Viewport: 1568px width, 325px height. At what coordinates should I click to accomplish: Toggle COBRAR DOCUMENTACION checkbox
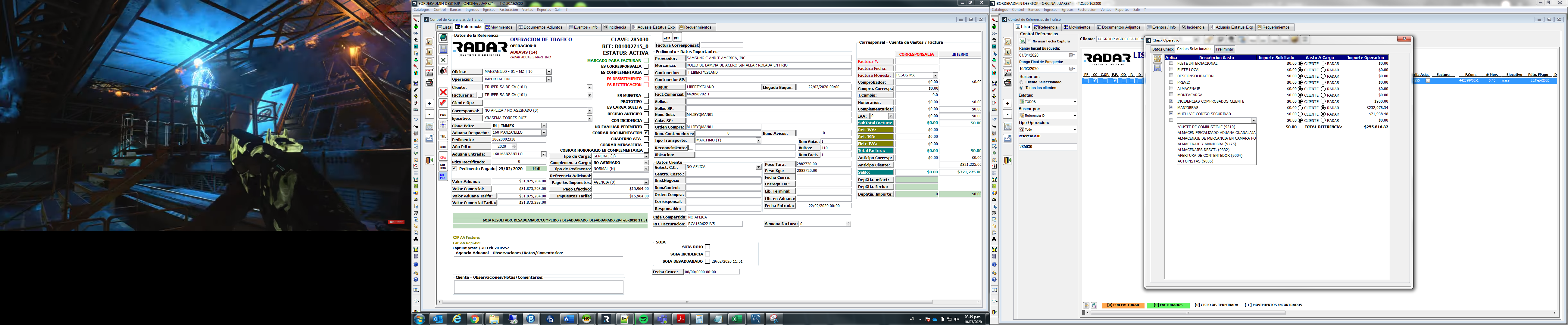(x=646, y=133)
